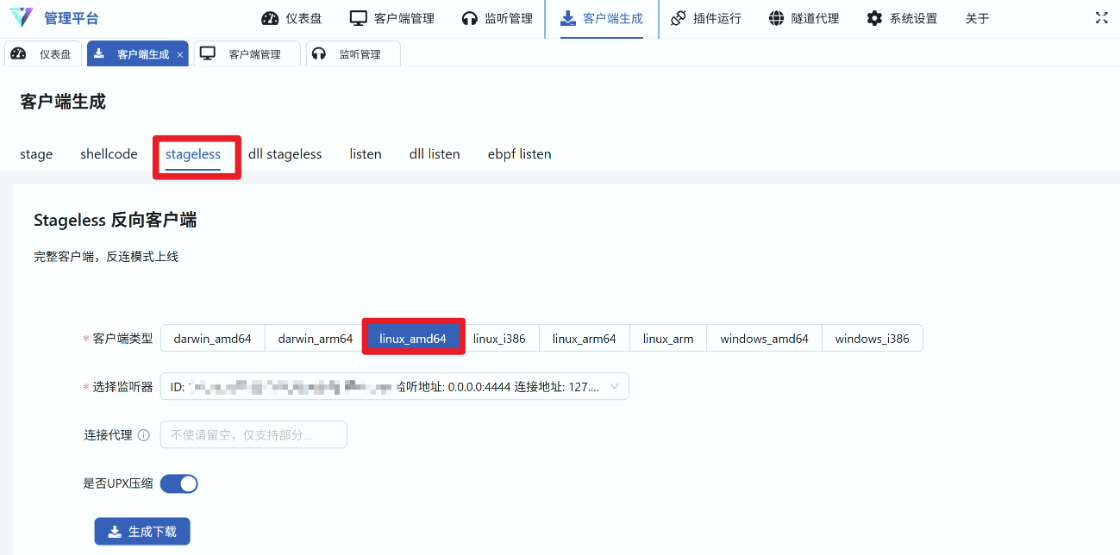Toggle the 是否UPX压缩 switch

[x=179, y=484]
